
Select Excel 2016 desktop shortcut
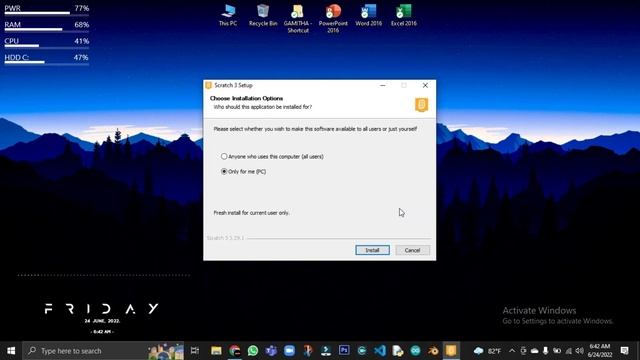404,16
